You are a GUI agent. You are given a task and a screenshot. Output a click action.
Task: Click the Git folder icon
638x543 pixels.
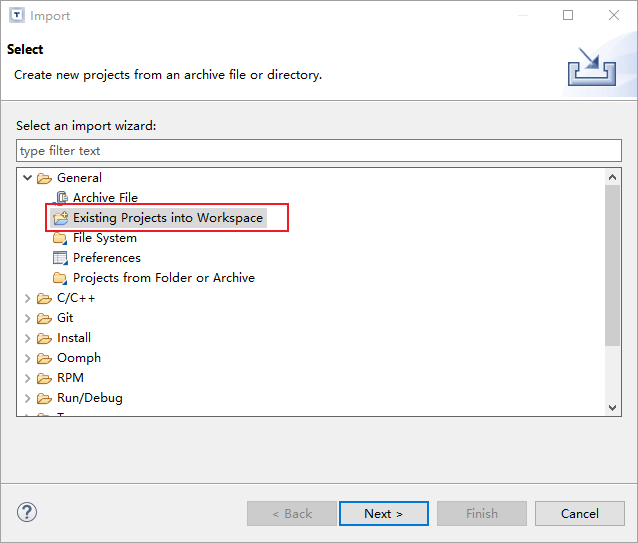44,318
